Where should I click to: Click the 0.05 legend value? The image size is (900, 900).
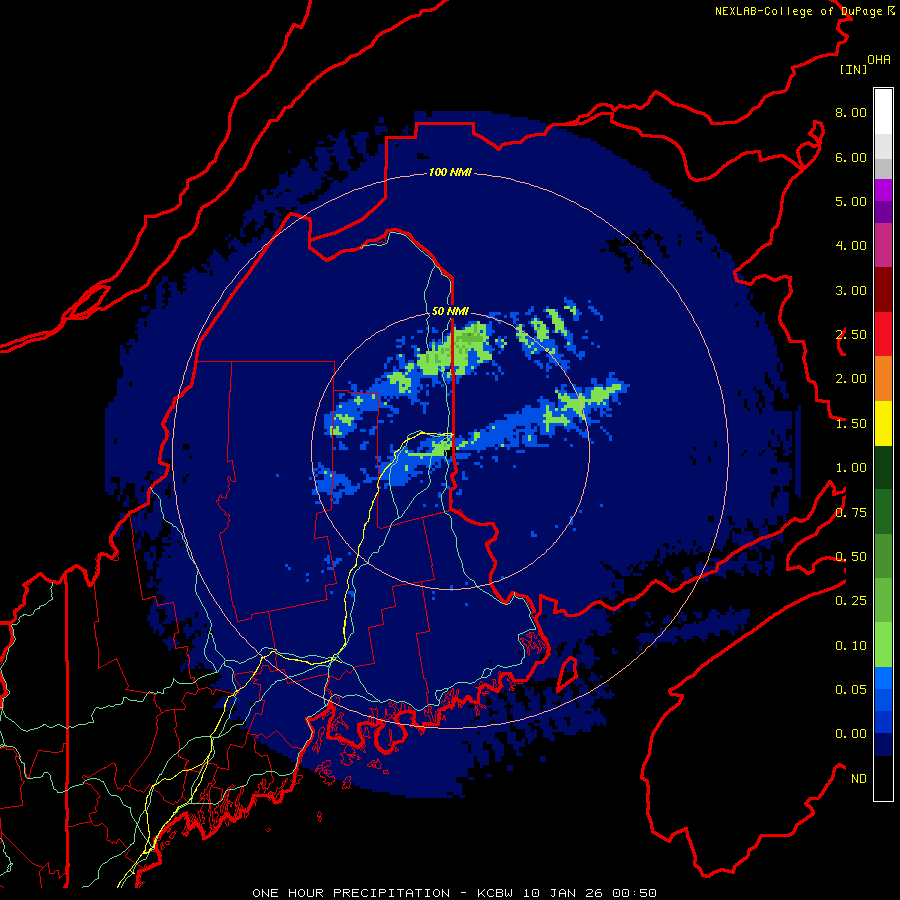[851, 690]
